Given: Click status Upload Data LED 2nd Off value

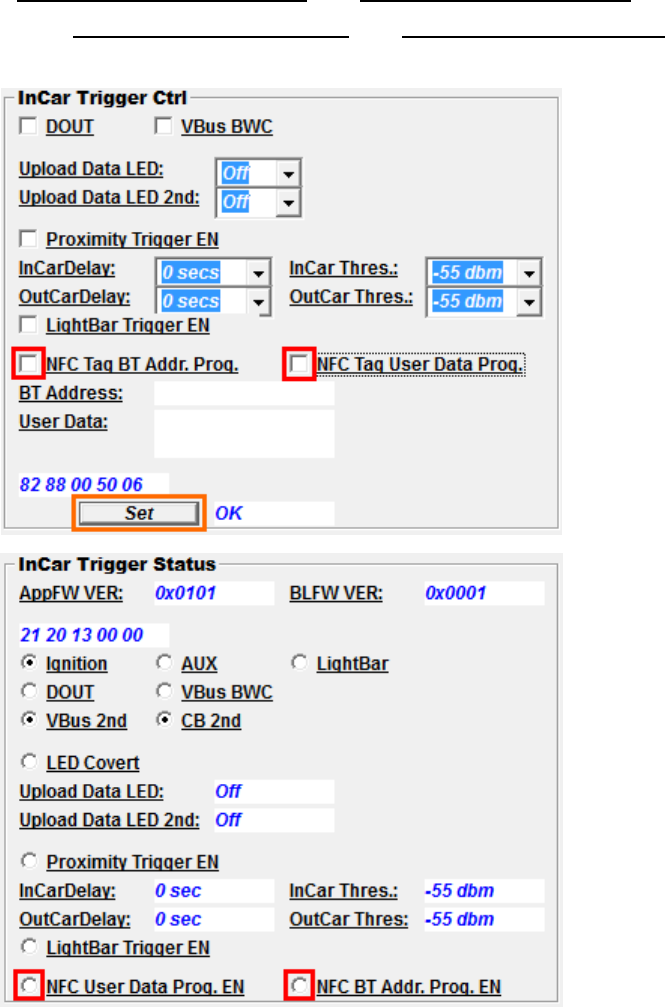Looking at the screenshot, I should tap(274, 820).
